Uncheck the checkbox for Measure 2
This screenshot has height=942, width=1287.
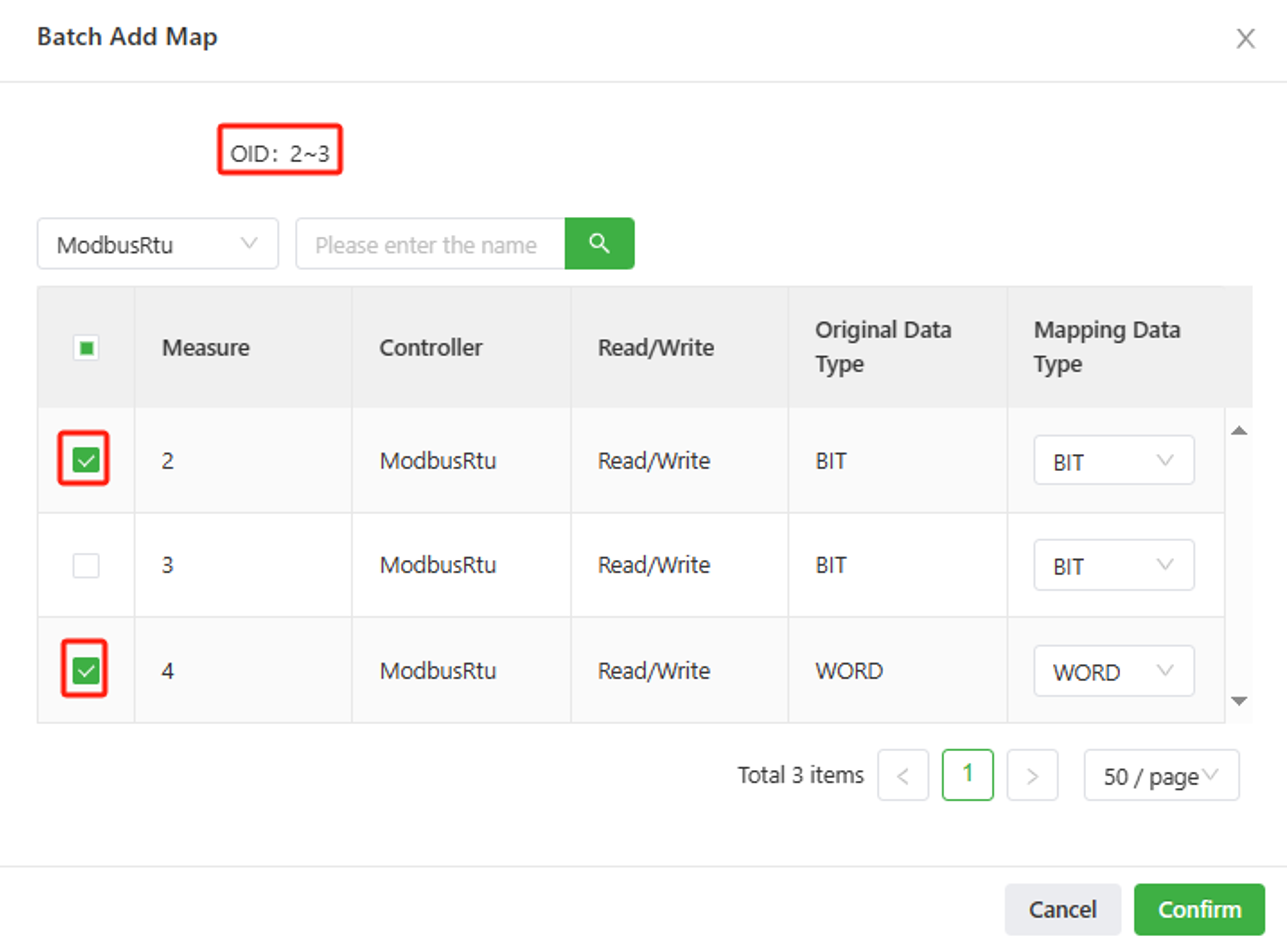tap(86, 461)
